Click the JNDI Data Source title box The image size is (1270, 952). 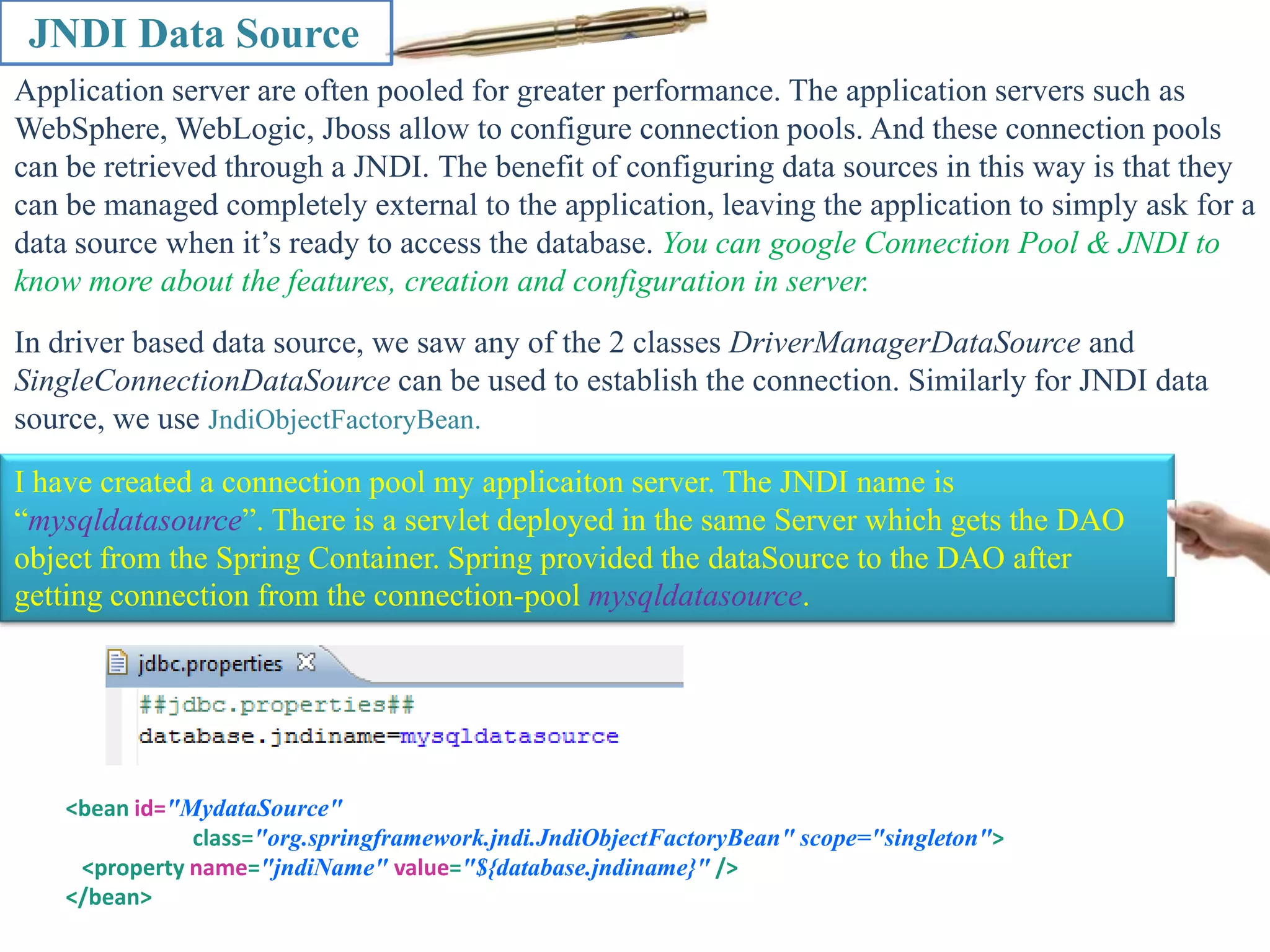[195, 33]
